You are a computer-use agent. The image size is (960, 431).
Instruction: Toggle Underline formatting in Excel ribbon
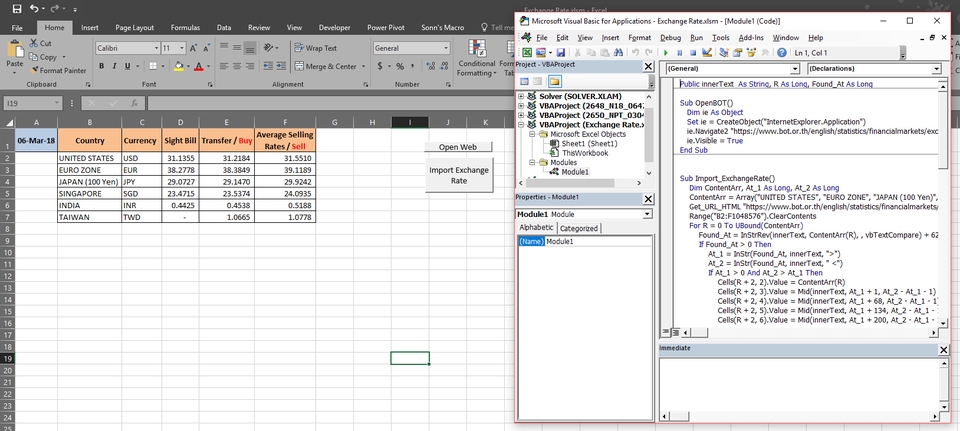(128, 66)
